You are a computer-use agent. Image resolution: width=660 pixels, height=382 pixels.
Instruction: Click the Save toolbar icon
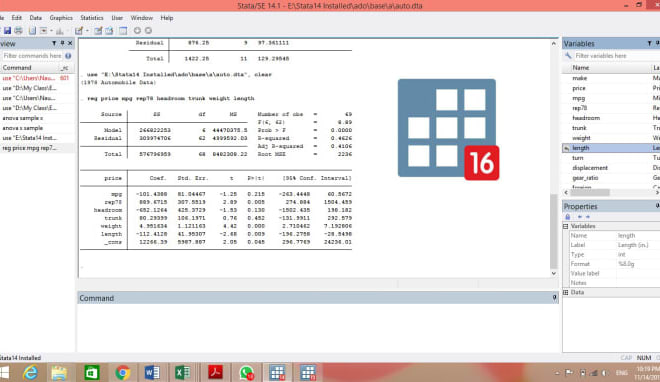[x=7, y=31]
